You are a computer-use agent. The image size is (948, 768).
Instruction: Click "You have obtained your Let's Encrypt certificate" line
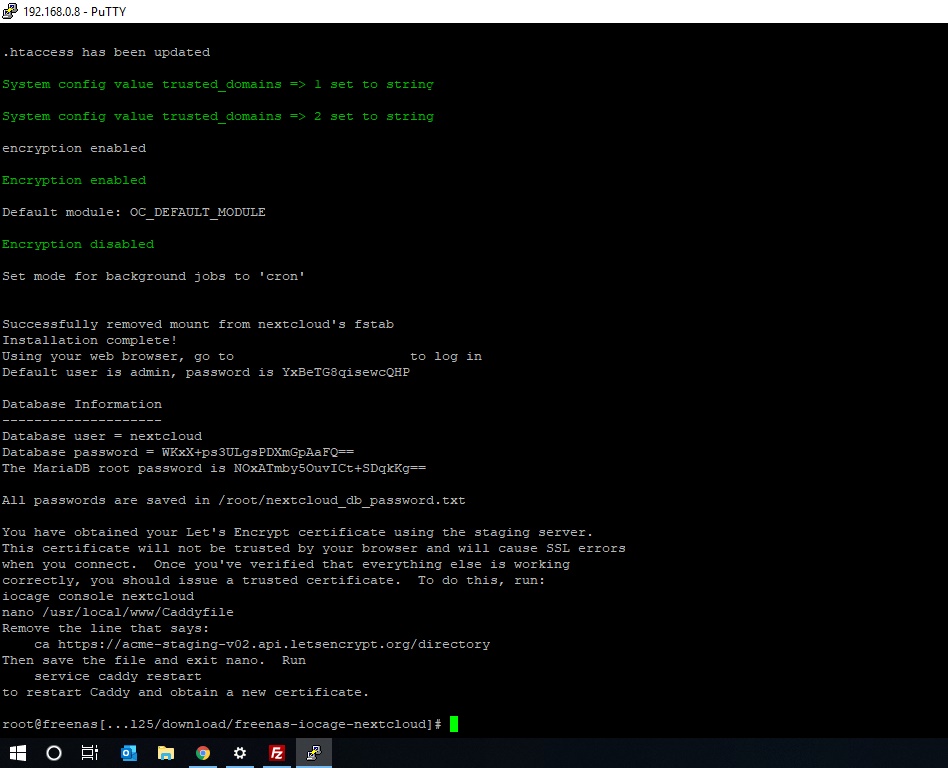(x=297, y=532)
